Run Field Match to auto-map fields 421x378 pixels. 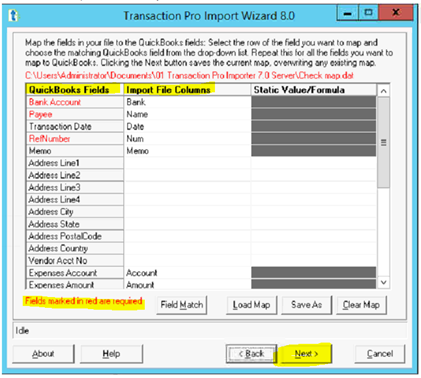coord(182,305)
